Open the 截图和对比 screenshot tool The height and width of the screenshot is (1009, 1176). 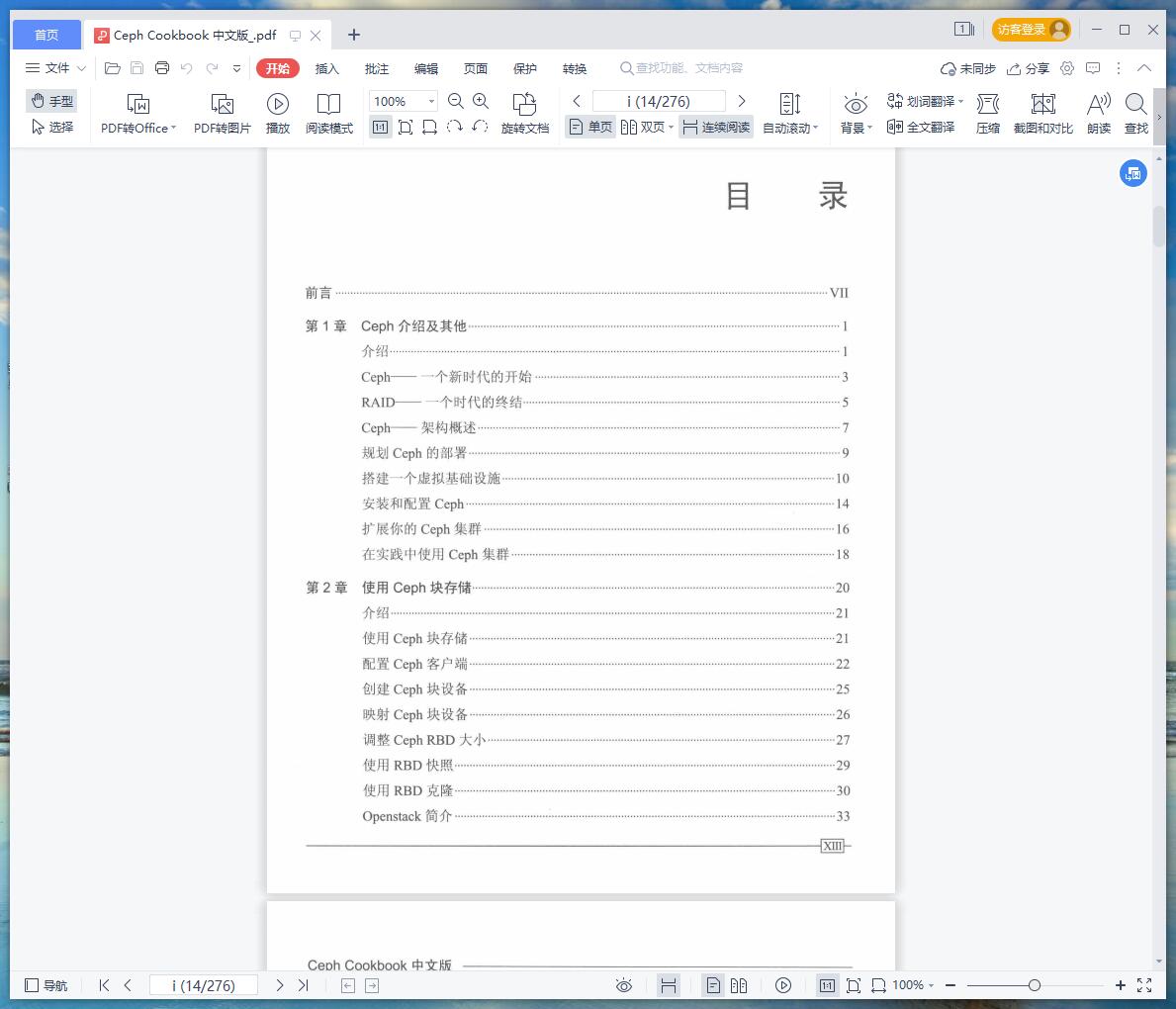[x=1043, y=113]
